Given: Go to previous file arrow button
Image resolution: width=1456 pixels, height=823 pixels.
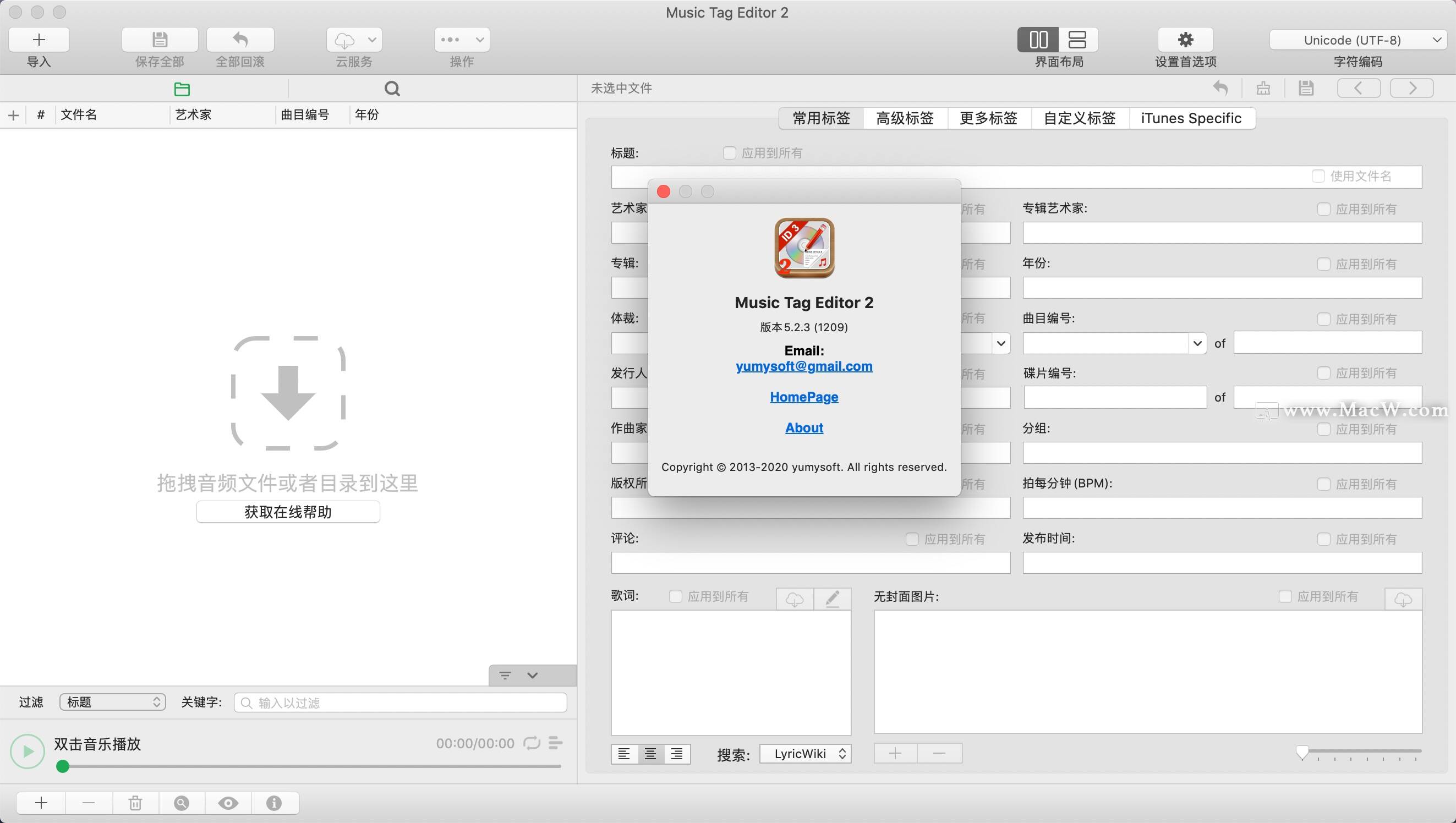Looking at the screenshot, I should pyautogui.click(x=1358, y=88).
